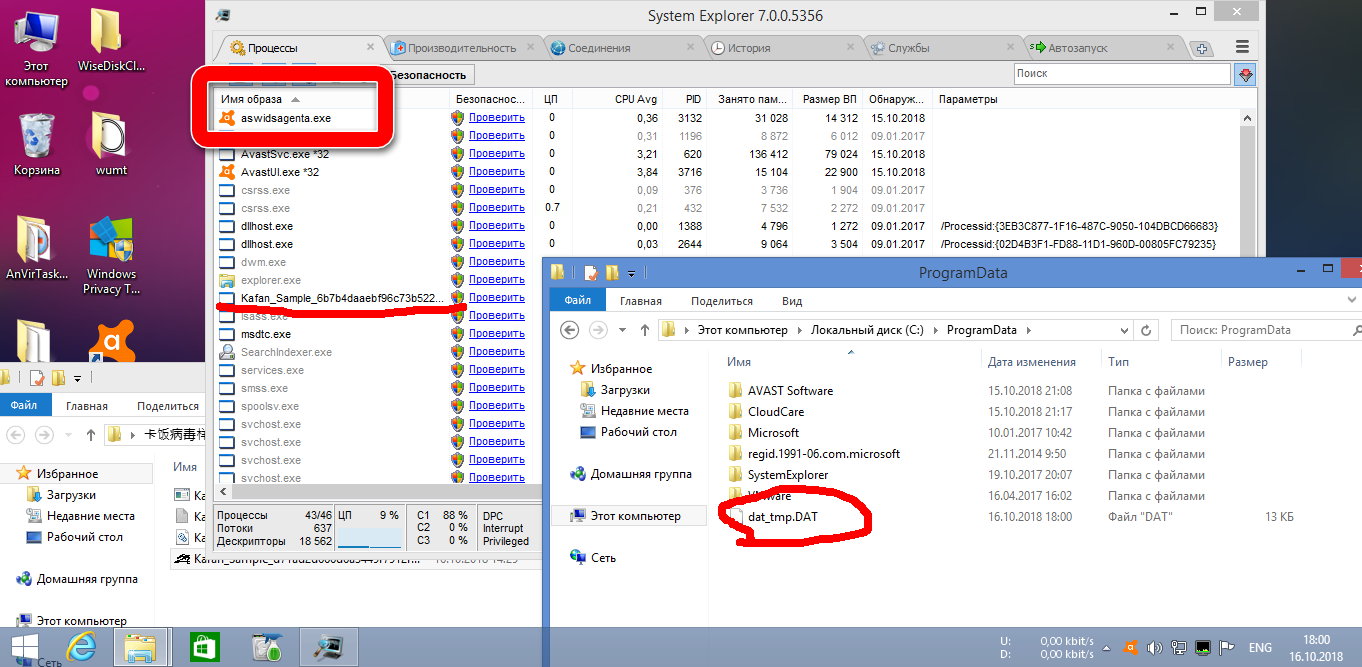Click the Безопасность button

click(x=428, y=75)
